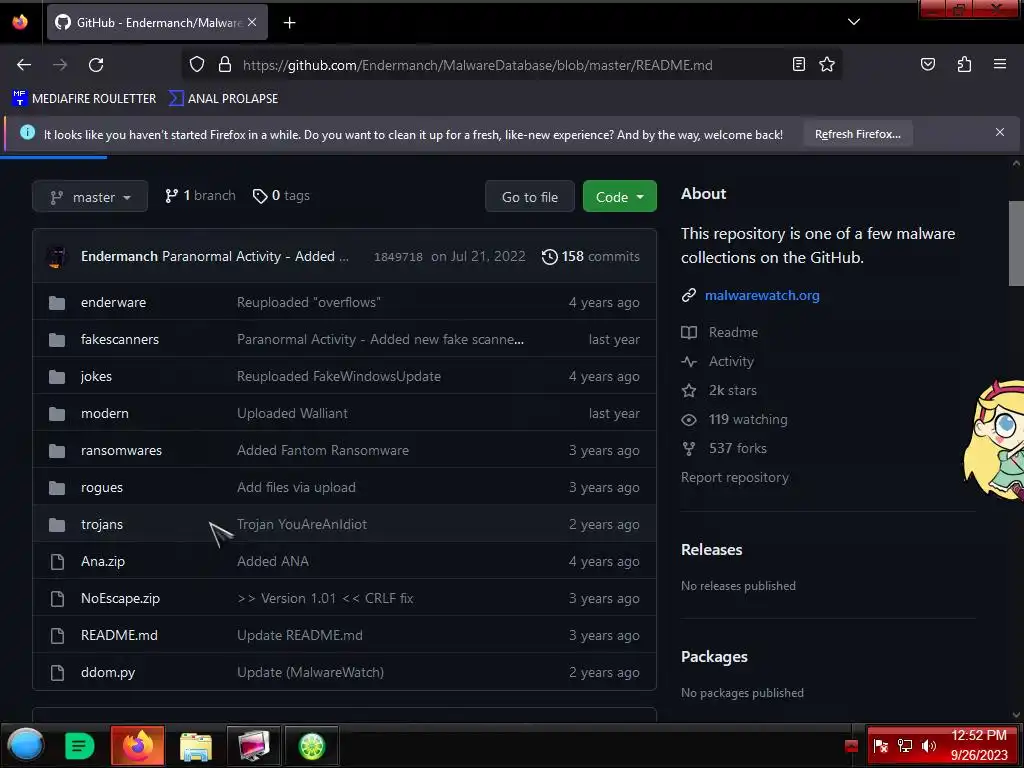The image size is (1024, 768).
Task: Open the trojans folder
Action: coord(101,524)
